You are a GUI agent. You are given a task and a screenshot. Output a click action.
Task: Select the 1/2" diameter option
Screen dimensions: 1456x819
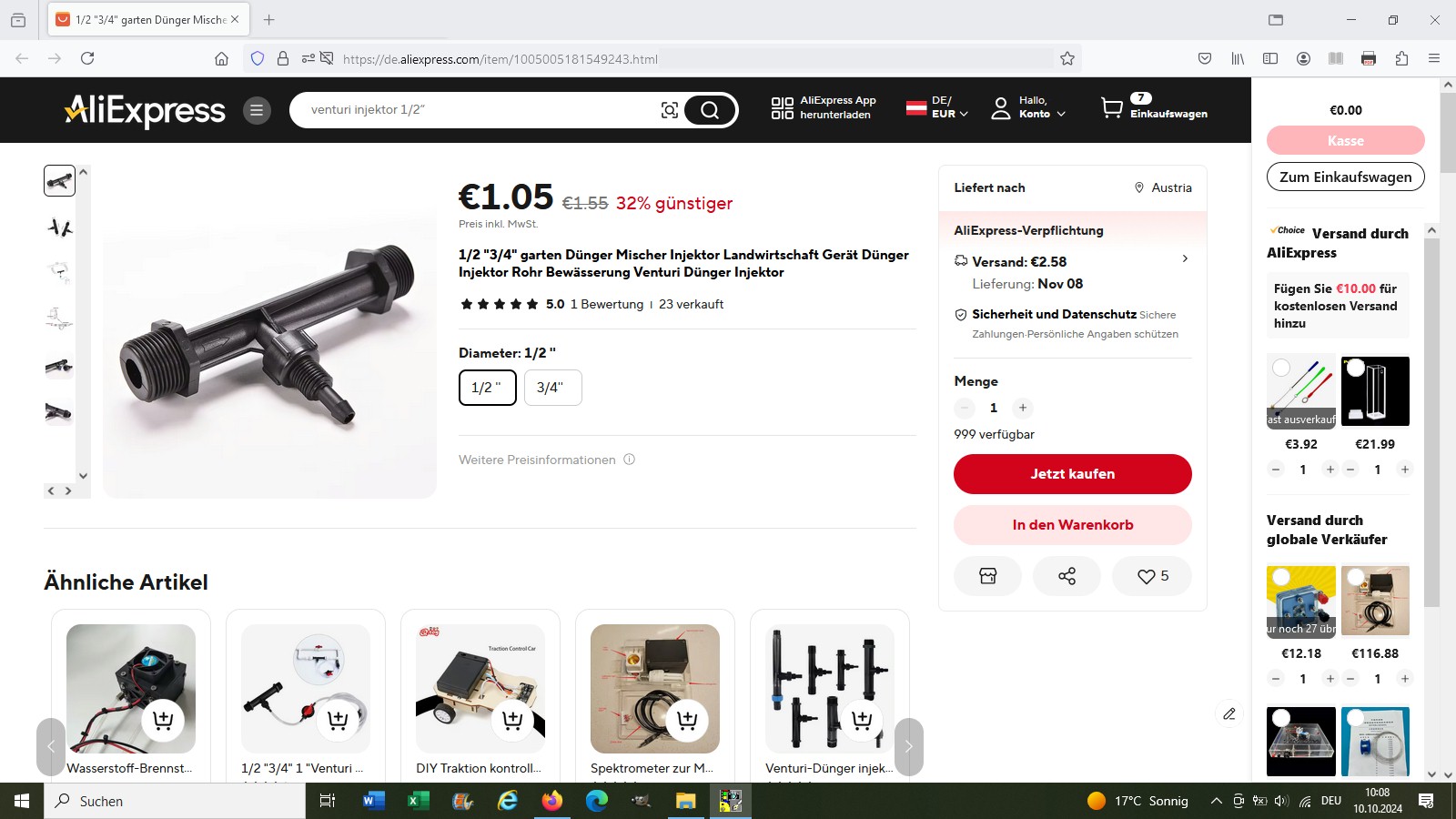pyautogui.click(x=487, y=388)
